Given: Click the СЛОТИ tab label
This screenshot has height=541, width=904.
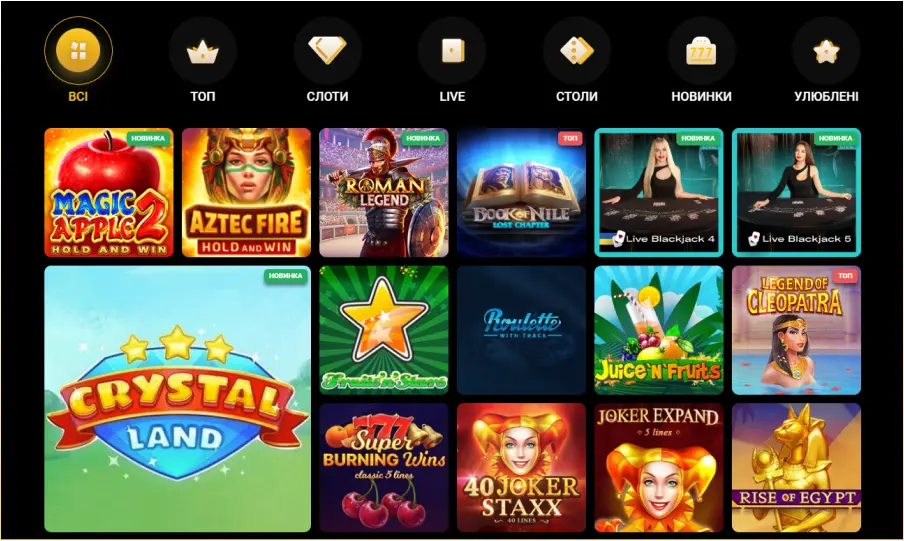Looking at the screenshot, I should tap(327, 96).
